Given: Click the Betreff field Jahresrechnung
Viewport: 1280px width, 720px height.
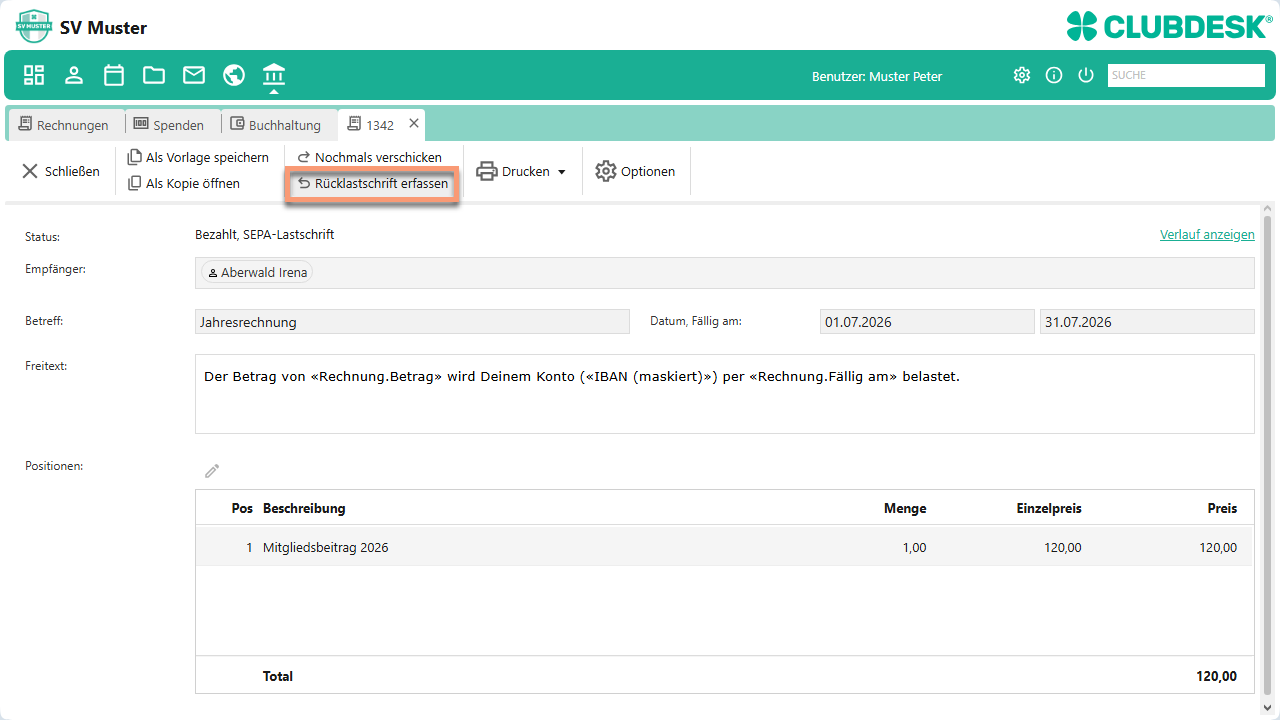Looking at the screenshot, I should pos(412,322).
